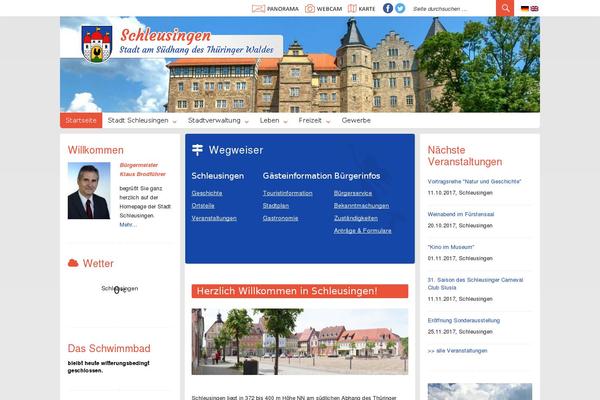The image size is (600, 400).
Task: Show alle Veranstaltungen link
Action: (x=457, y=351)
